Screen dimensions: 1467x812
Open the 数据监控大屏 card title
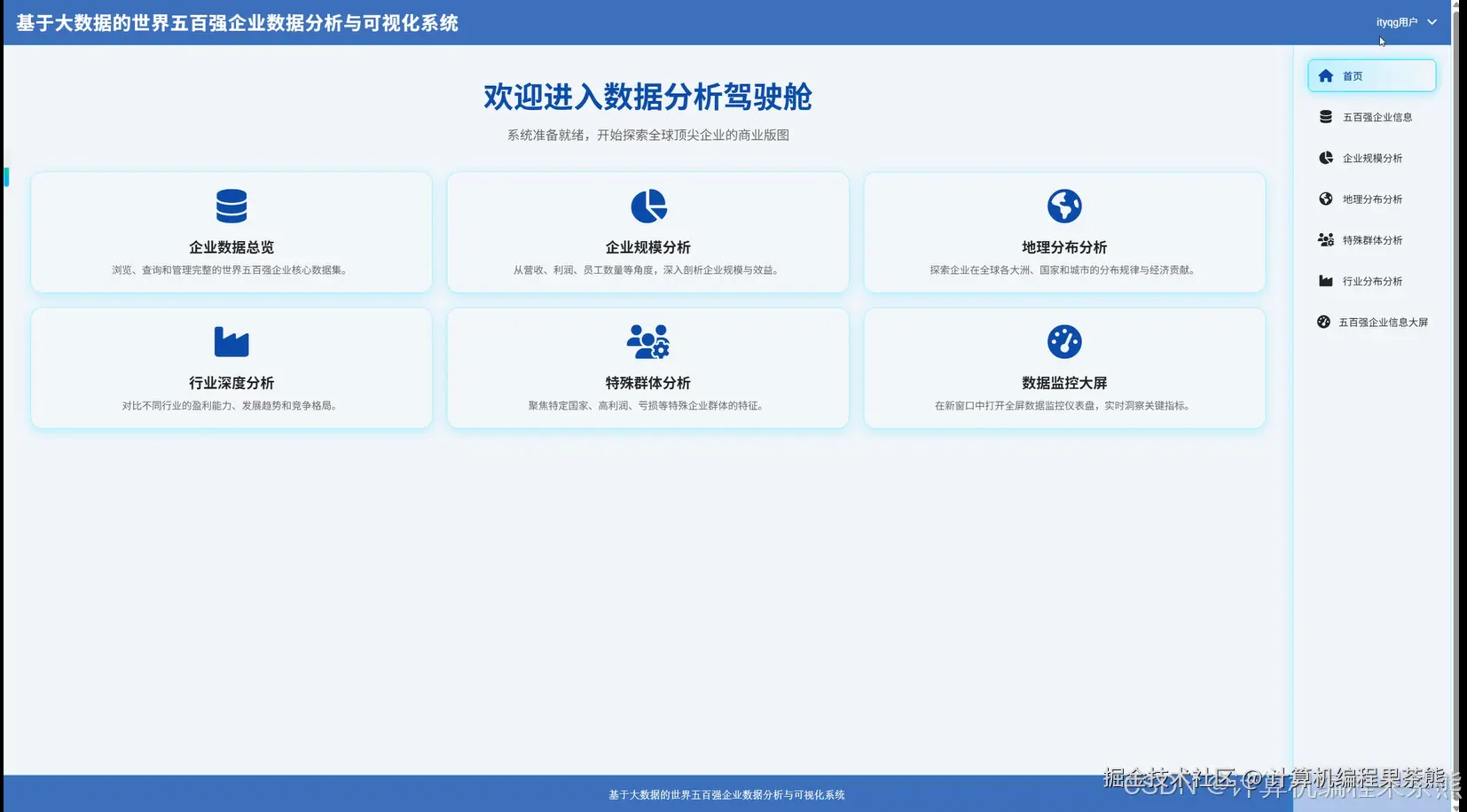click(1064, 383)
